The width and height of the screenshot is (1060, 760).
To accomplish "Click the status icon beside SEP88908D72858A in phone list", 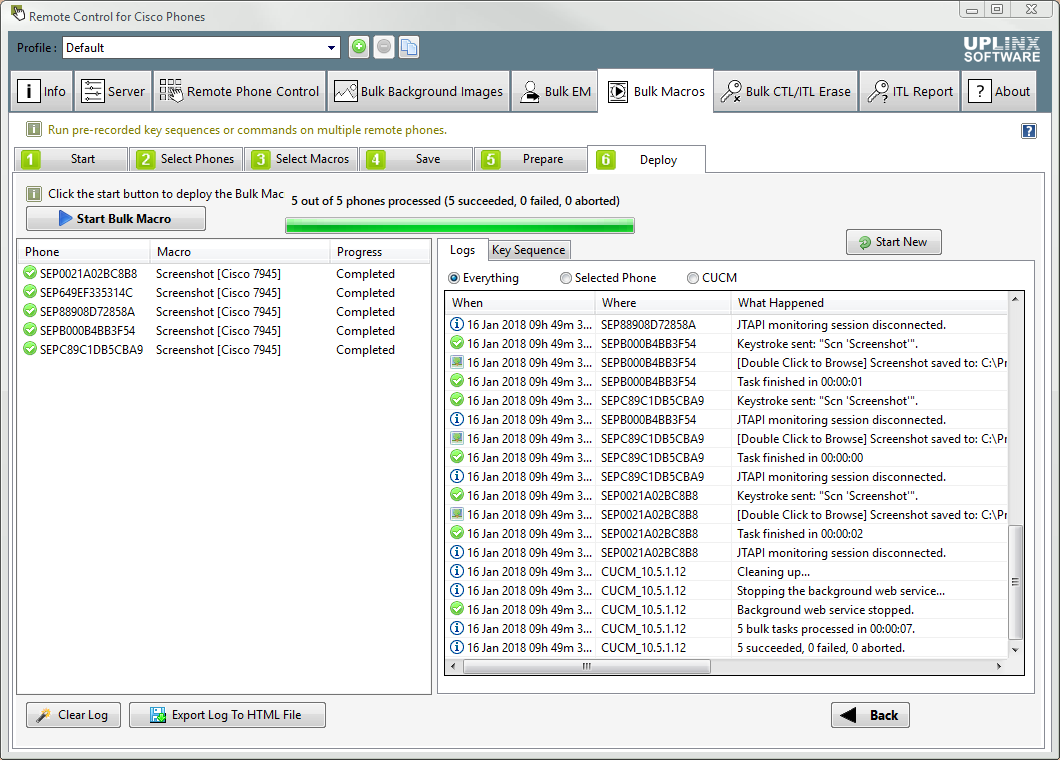I will 30,310.
